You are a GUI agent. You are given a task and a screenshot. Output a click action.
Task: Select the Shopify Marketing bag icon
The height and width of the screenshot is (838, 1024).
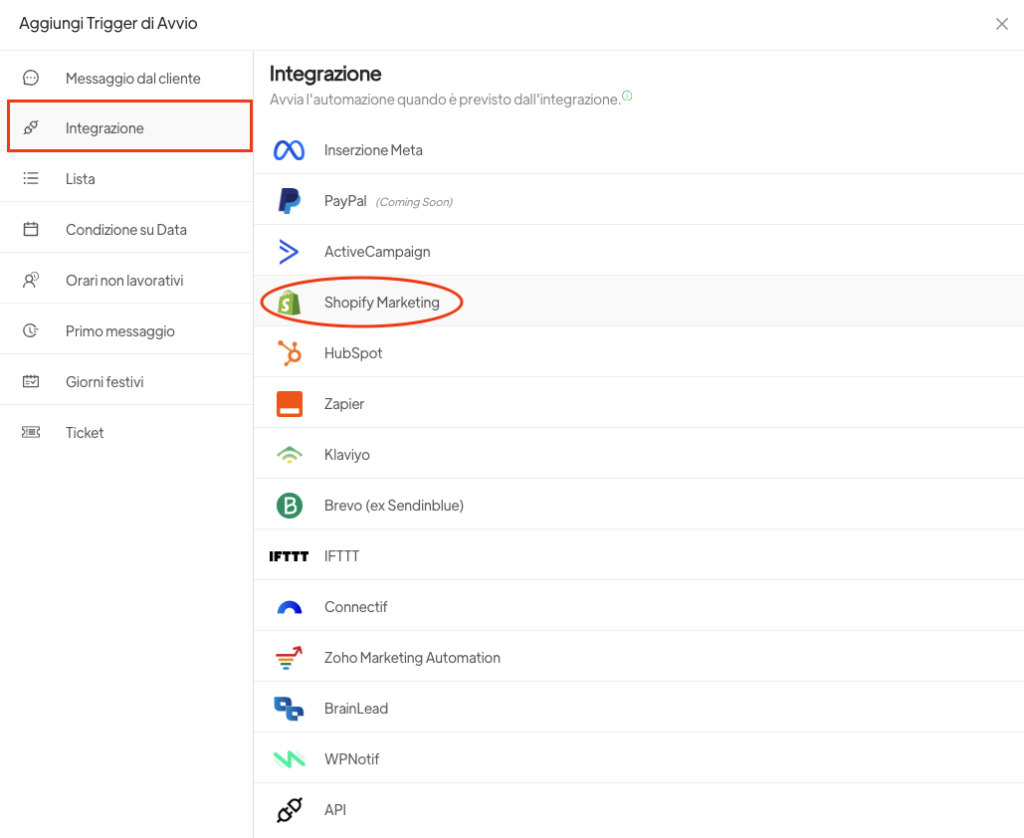289,302
